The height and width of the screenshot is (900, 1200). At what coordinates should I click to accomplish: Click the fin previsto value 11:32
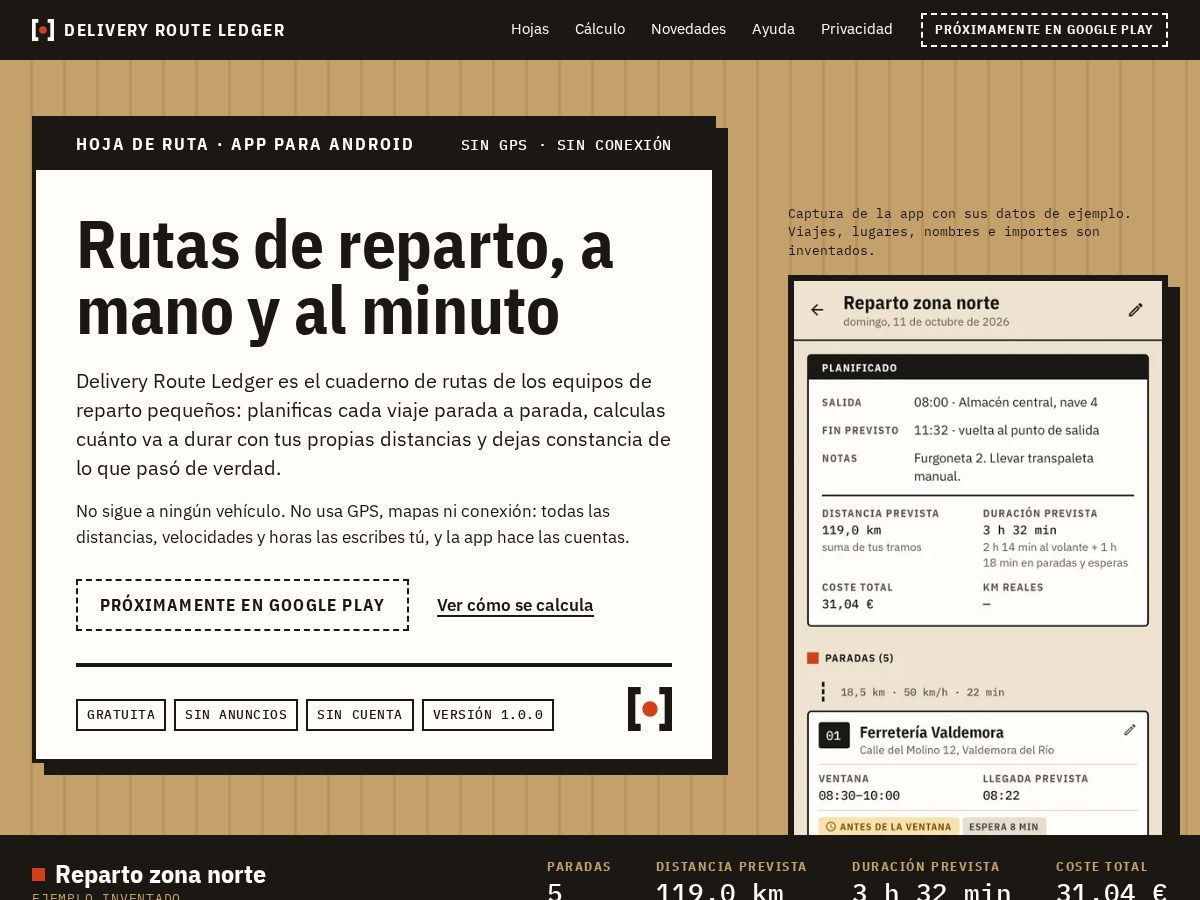1007,430
